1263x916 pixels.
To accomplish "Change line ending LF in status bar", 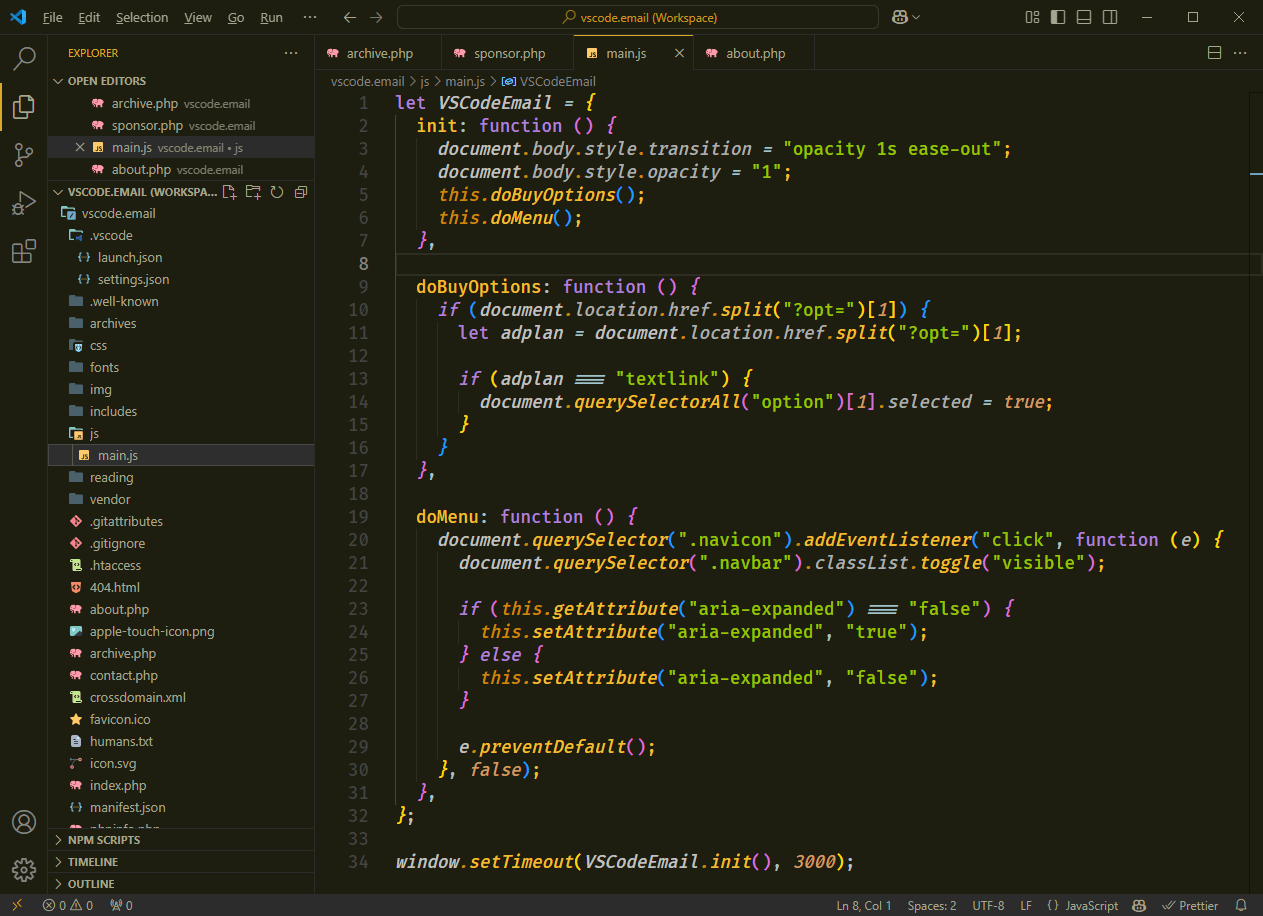I will click(x=1025, y=905).
